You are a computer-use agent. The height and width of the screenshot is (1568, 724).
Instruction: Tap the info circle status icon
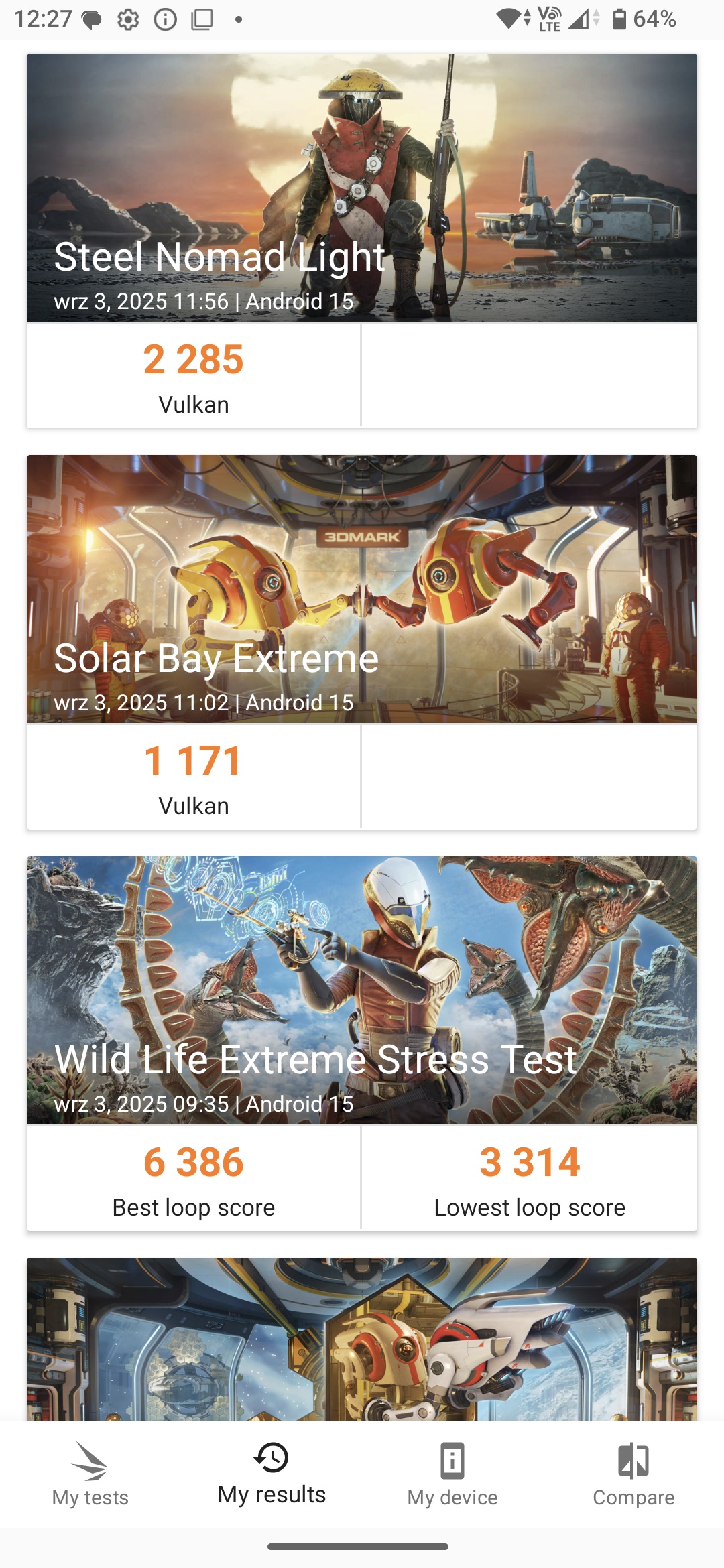coord(165,19)
